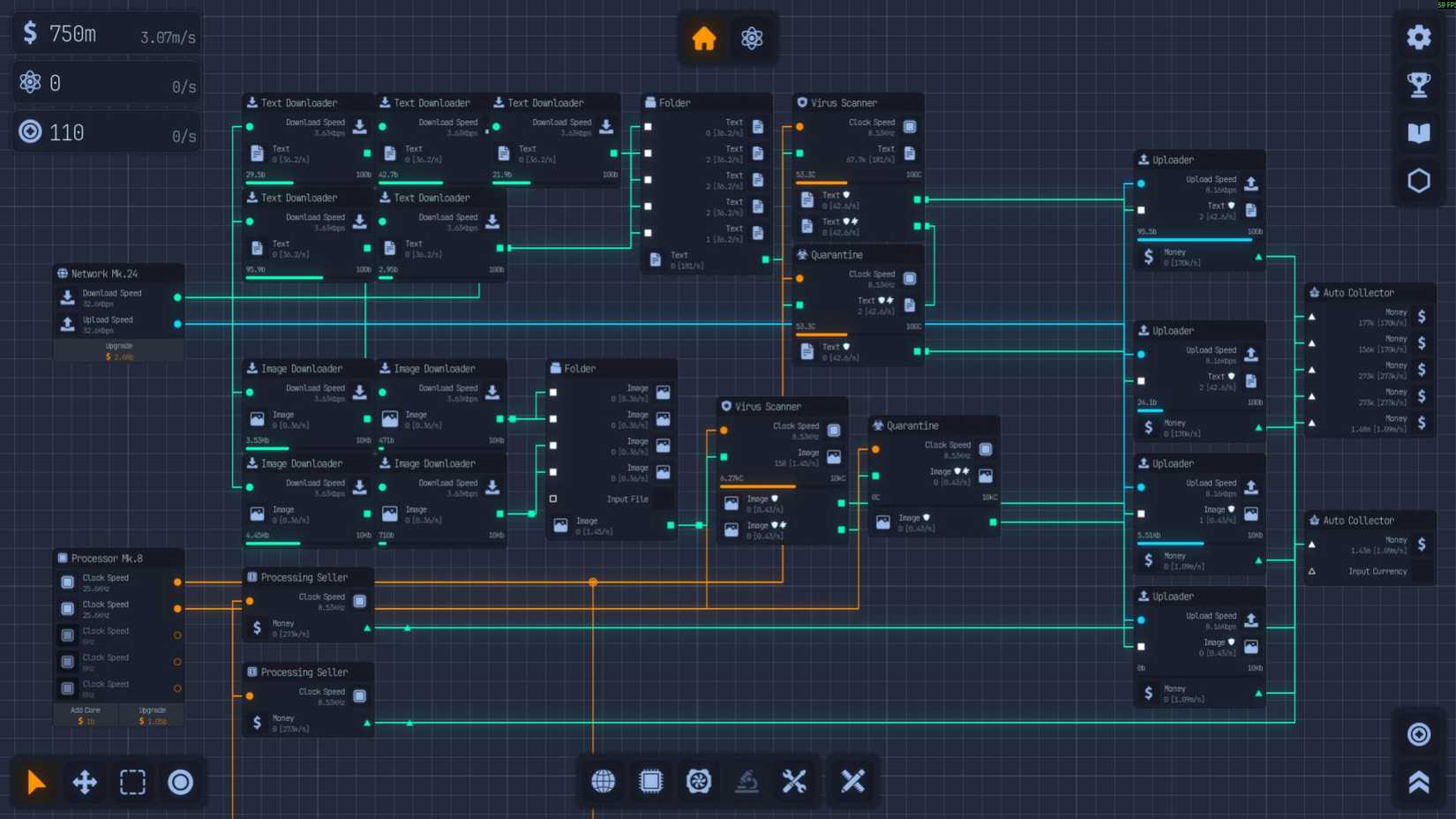
Task: Open the settings gear in top-right
Action: (x=1418, y=37)
